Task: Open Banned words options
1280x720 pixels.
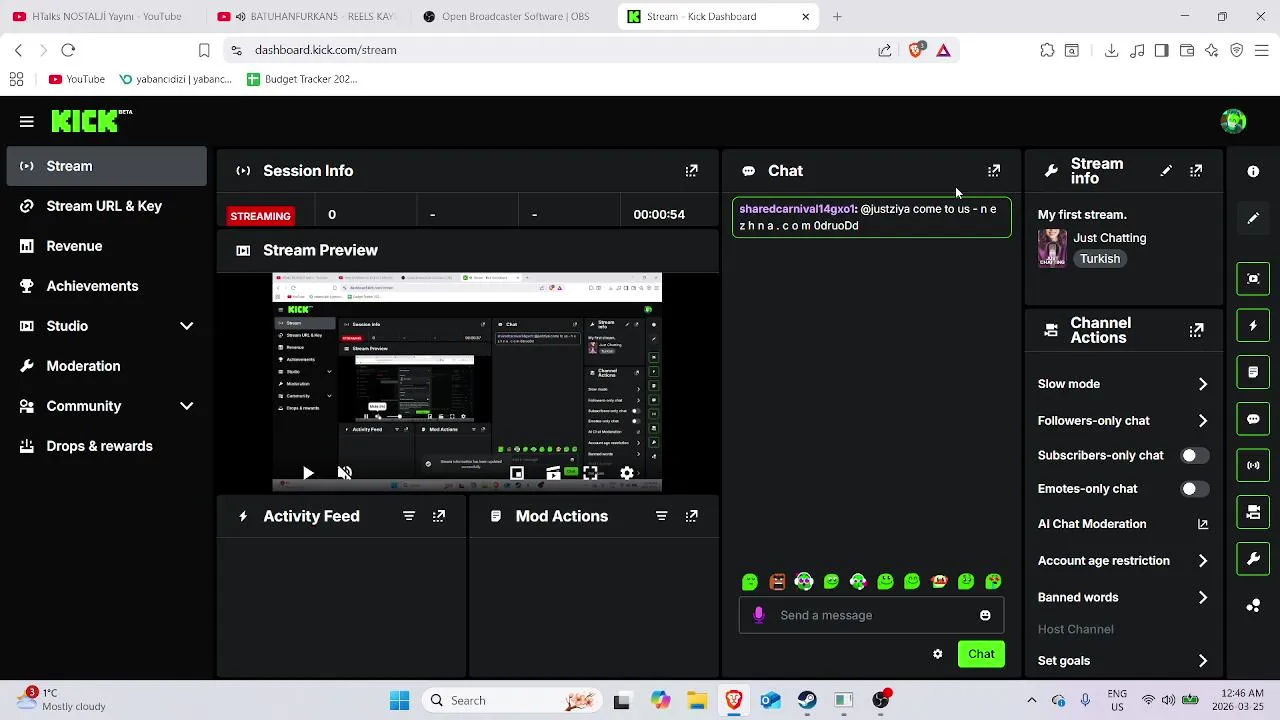Action: point(1123,597)
